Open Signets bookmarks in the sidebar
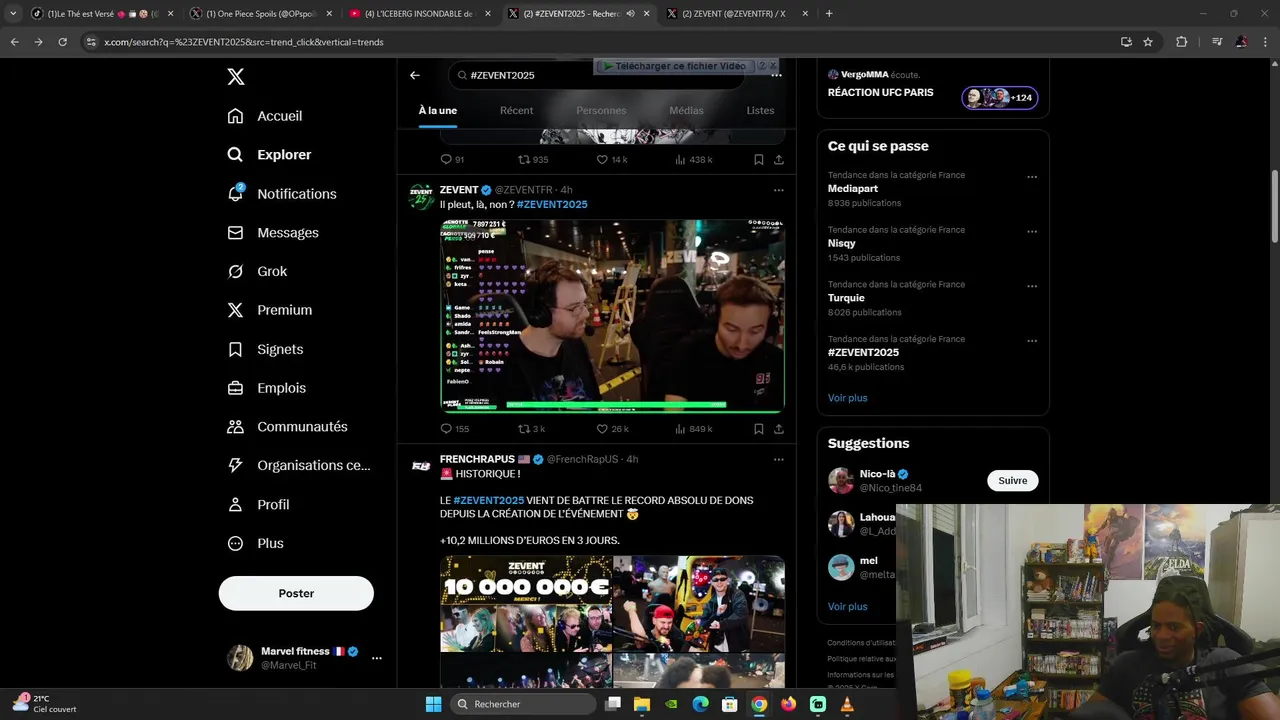This screenshot has width=1280, height=720. [x=265, y=349]
